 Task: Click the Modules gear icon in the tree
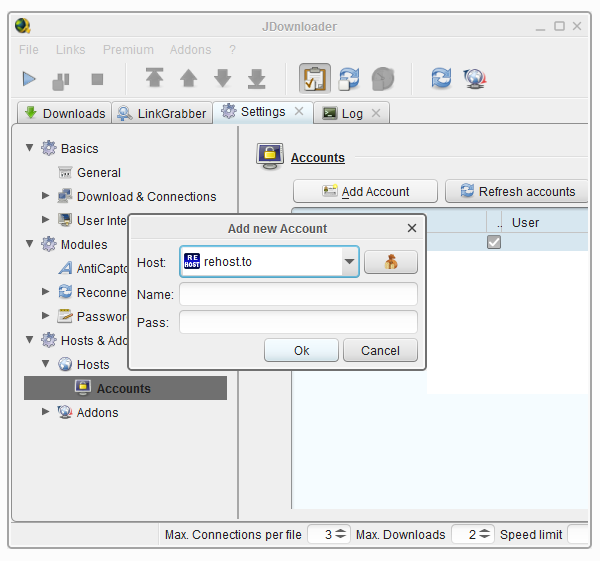(x=49, y=244)
